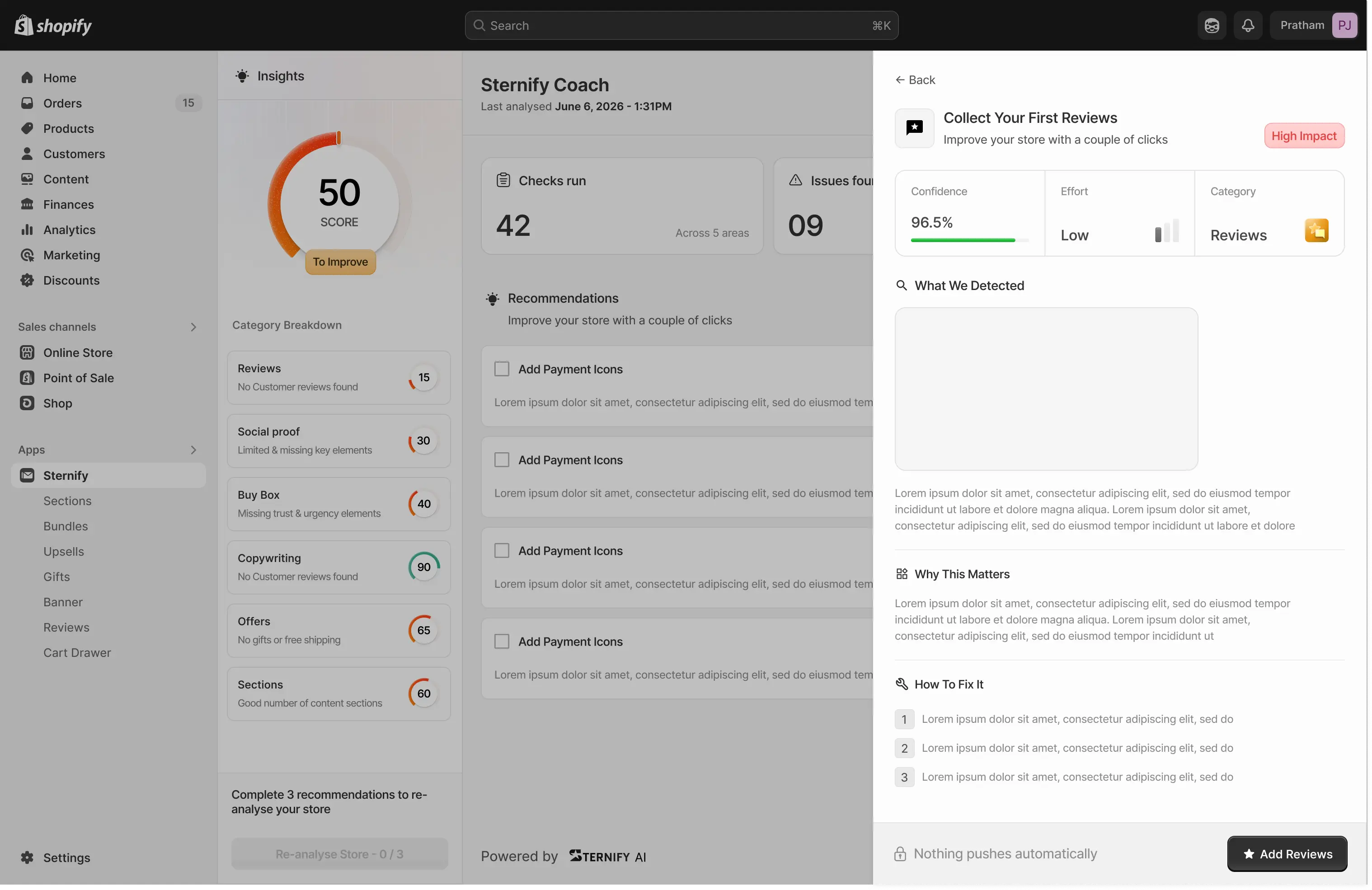The height and width of the screenshot is (890, 1372).
Task: Open Bundles under Sternify
Action: [x=66, y=526]
